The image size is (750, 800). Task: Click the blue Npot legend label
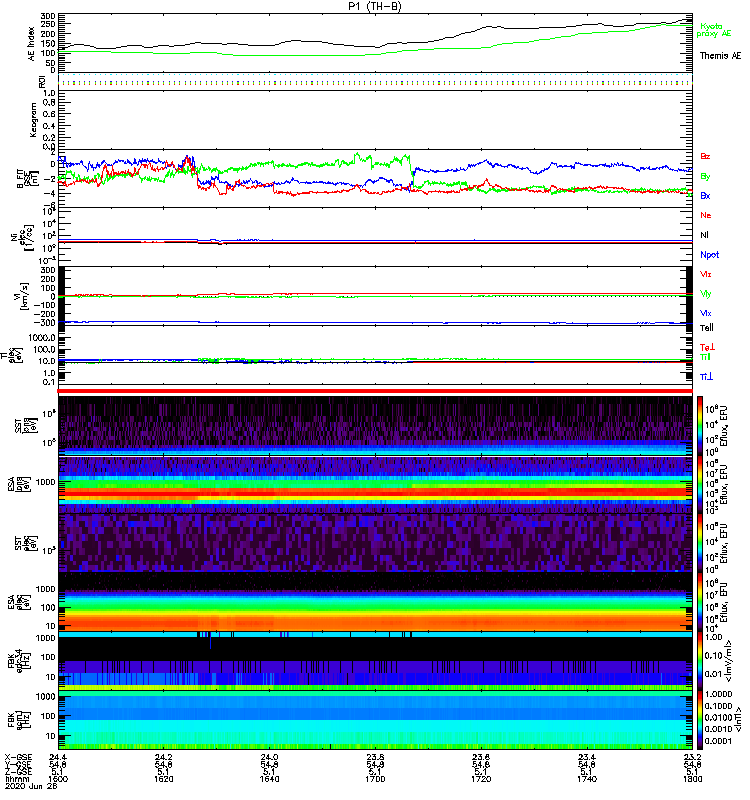710,255
